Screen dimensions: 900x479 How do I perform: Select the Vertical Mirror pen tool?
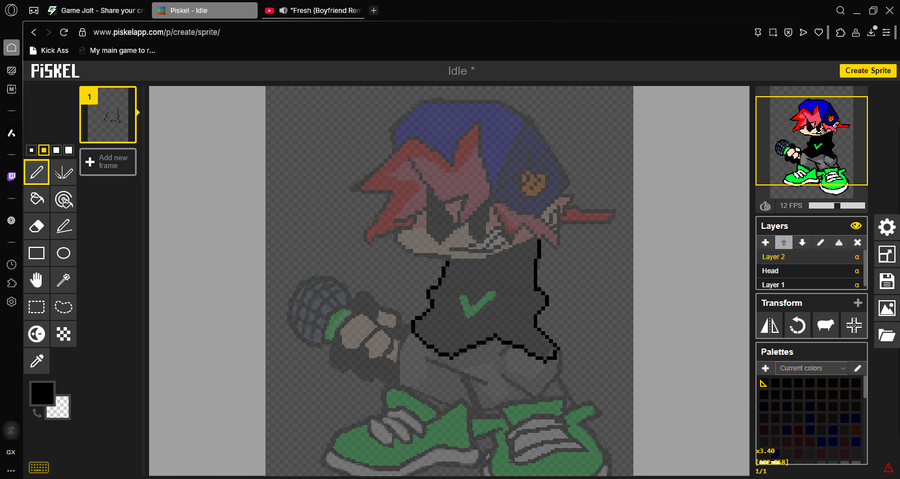point(63,172)
